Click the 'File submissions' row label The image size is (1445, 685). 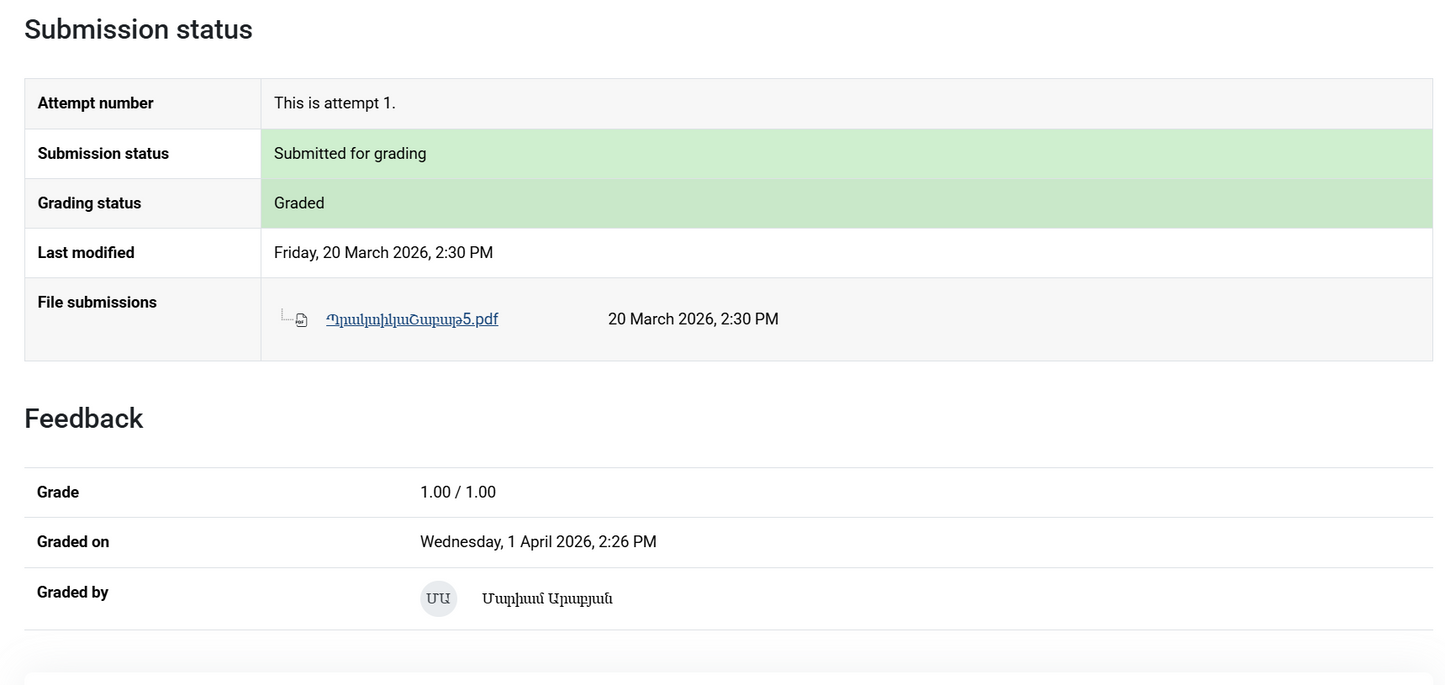pyautogui.click(x=97, y=302)
